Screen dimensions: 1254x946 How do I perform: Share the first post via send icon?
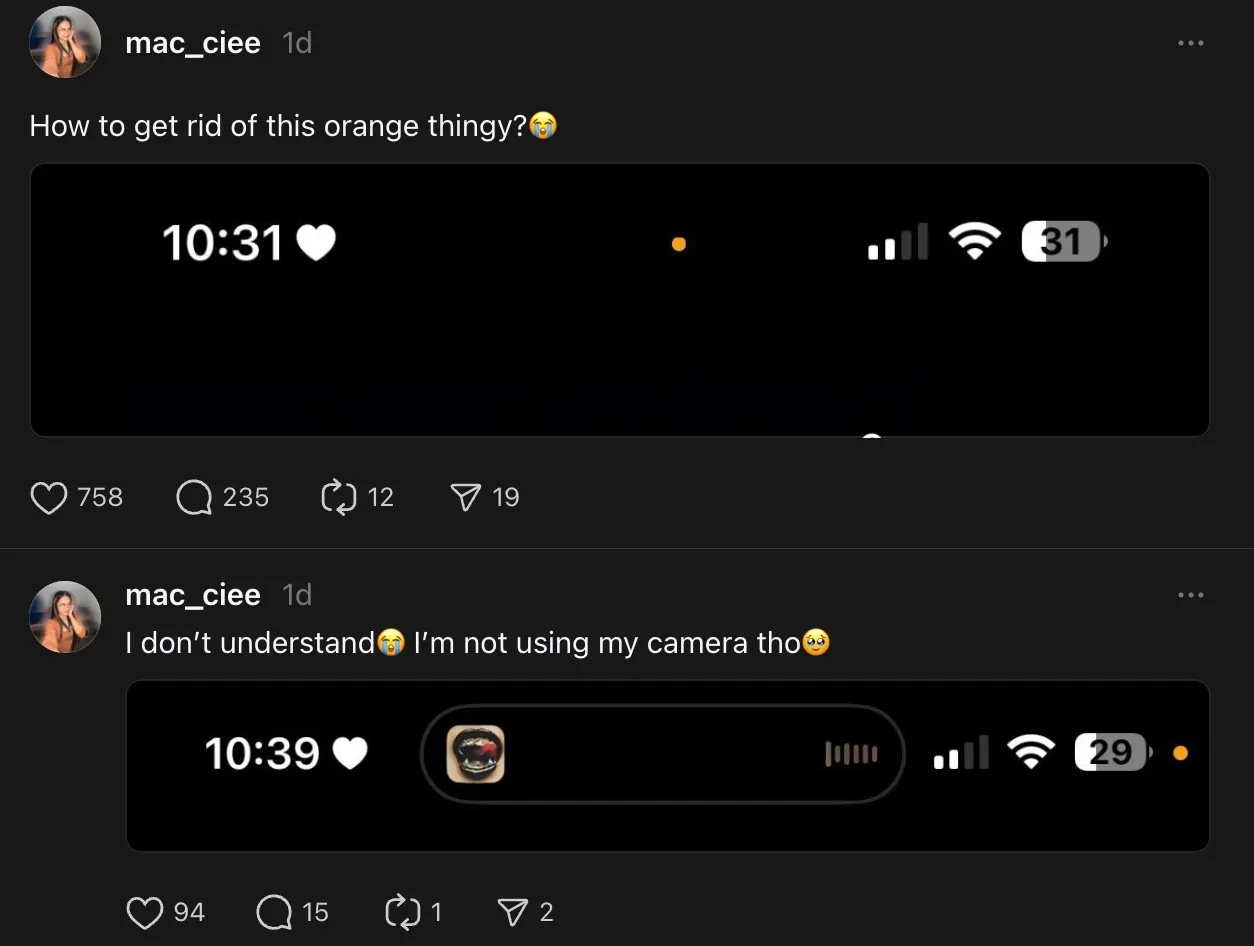(465, 497)
